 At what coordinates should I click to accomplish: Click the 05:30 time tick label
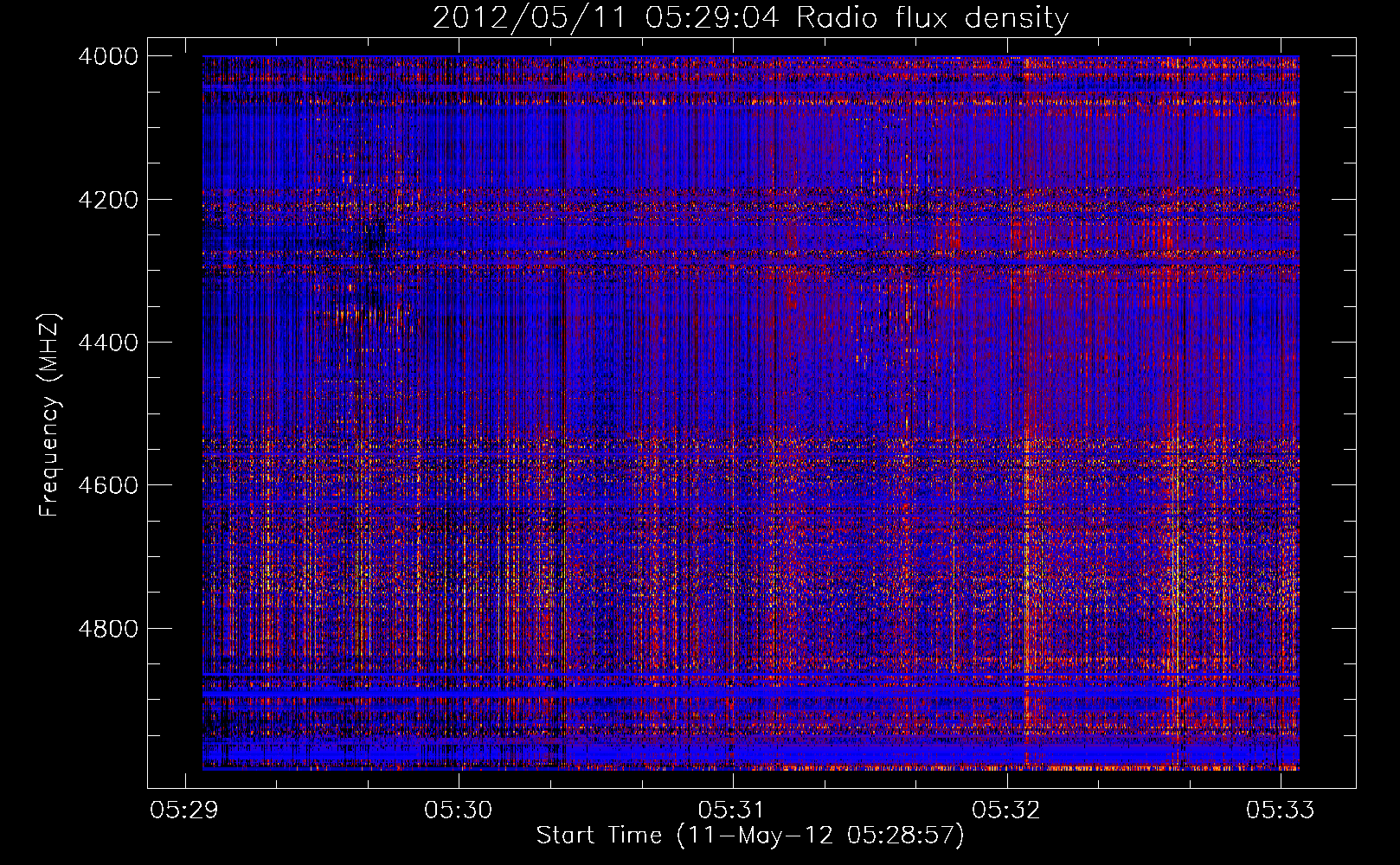458,811
